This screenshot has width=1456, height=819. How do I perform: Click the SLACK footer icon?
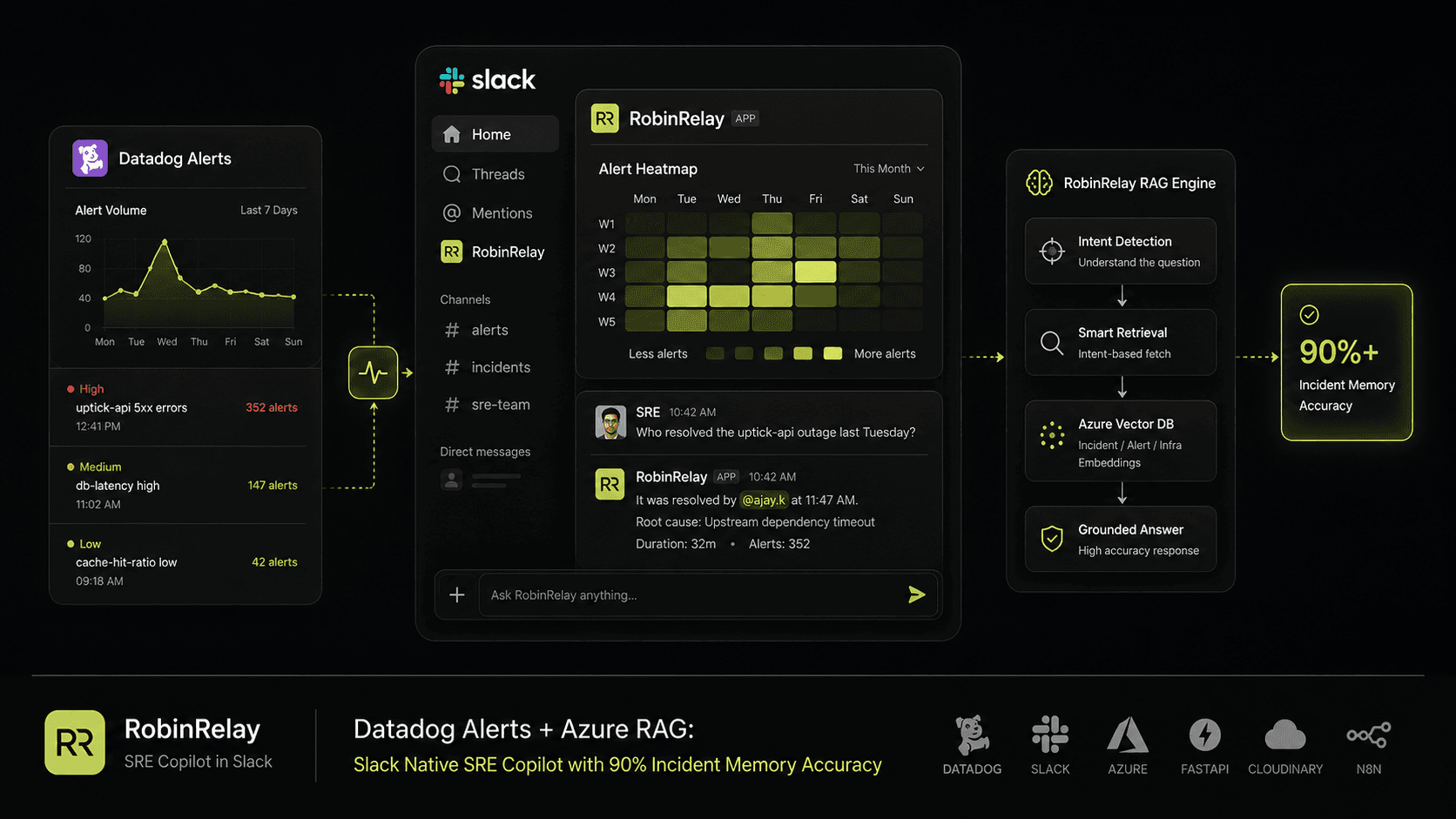tap(1050, 735)
